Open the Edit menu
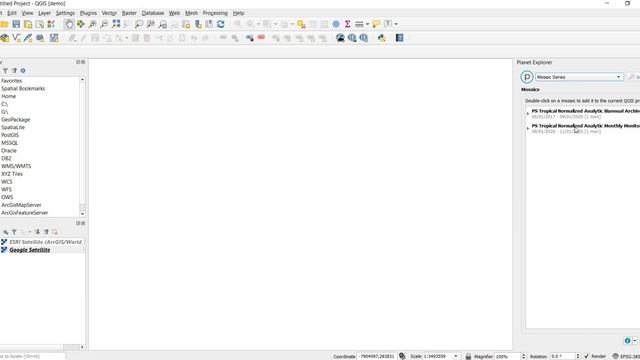This screenshot has height=360, width=640. tap(12, 13)
